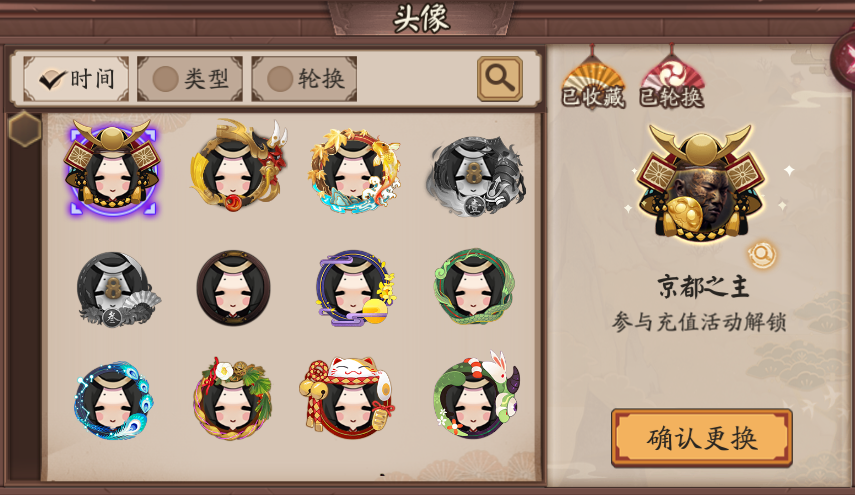Enable the 类型 sort option
The height and width of the screenshot is (495, 855).
(x=189, y=79)
